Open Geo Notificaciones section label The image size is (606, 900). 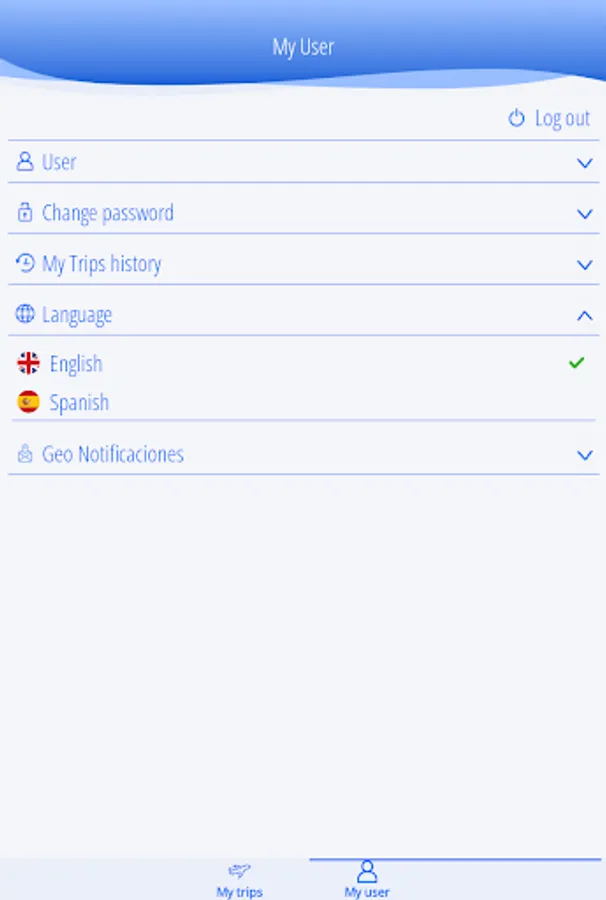tap(112, 454)
